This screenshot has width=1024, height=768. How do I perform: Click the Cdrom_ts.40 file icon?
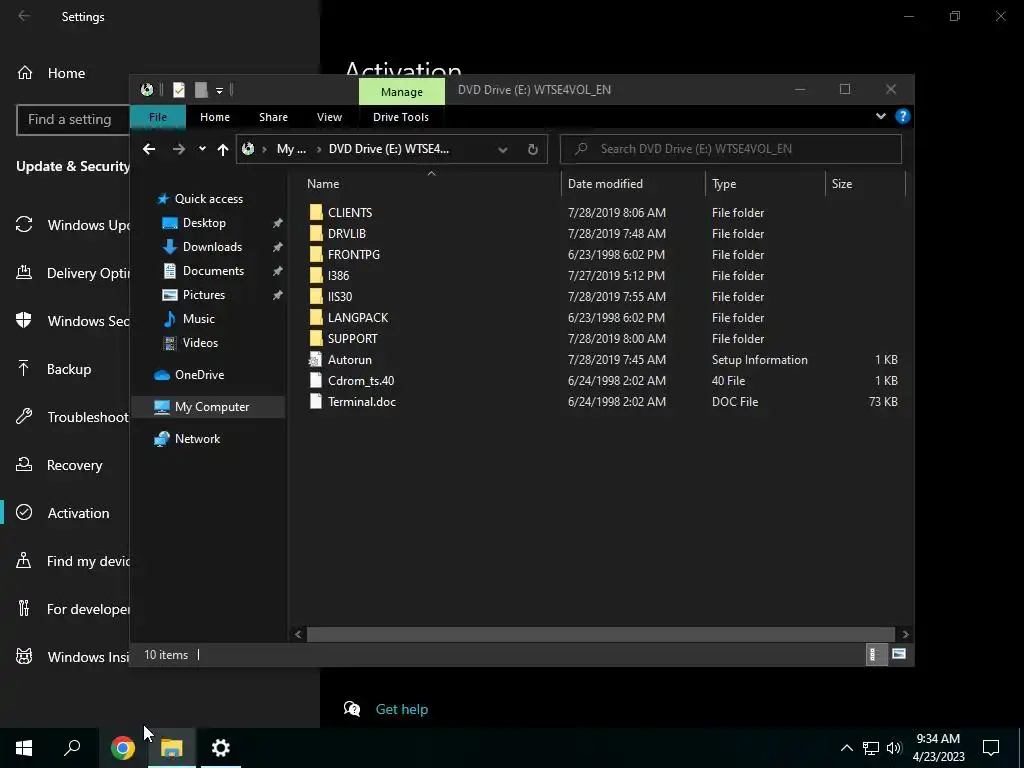pyautogui.click(x=316, y=381)
